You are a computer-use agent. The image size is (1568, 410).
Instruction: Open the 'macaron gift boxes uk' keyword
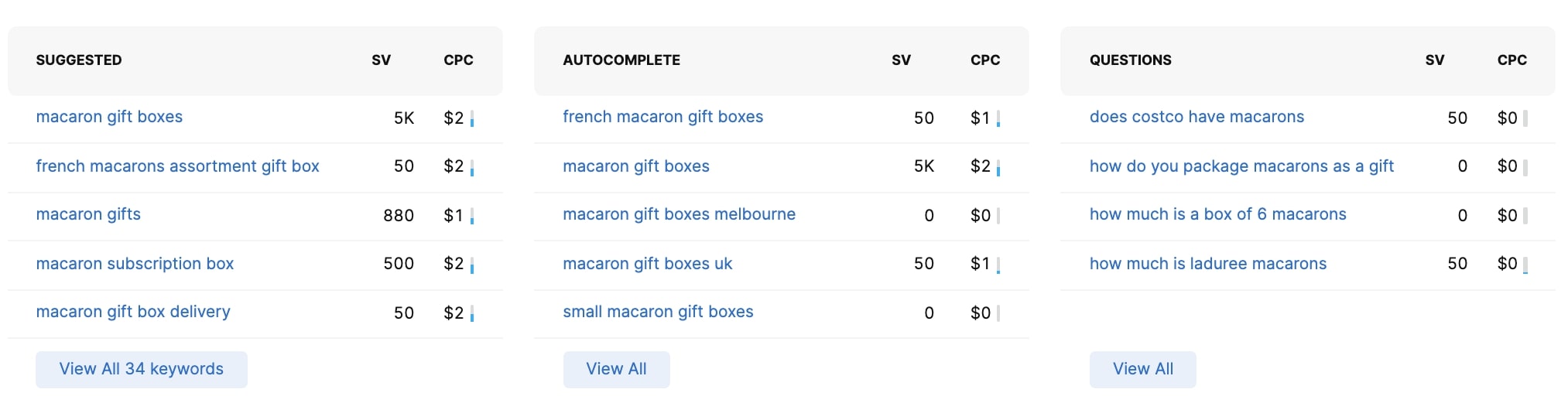pos(647,264)
